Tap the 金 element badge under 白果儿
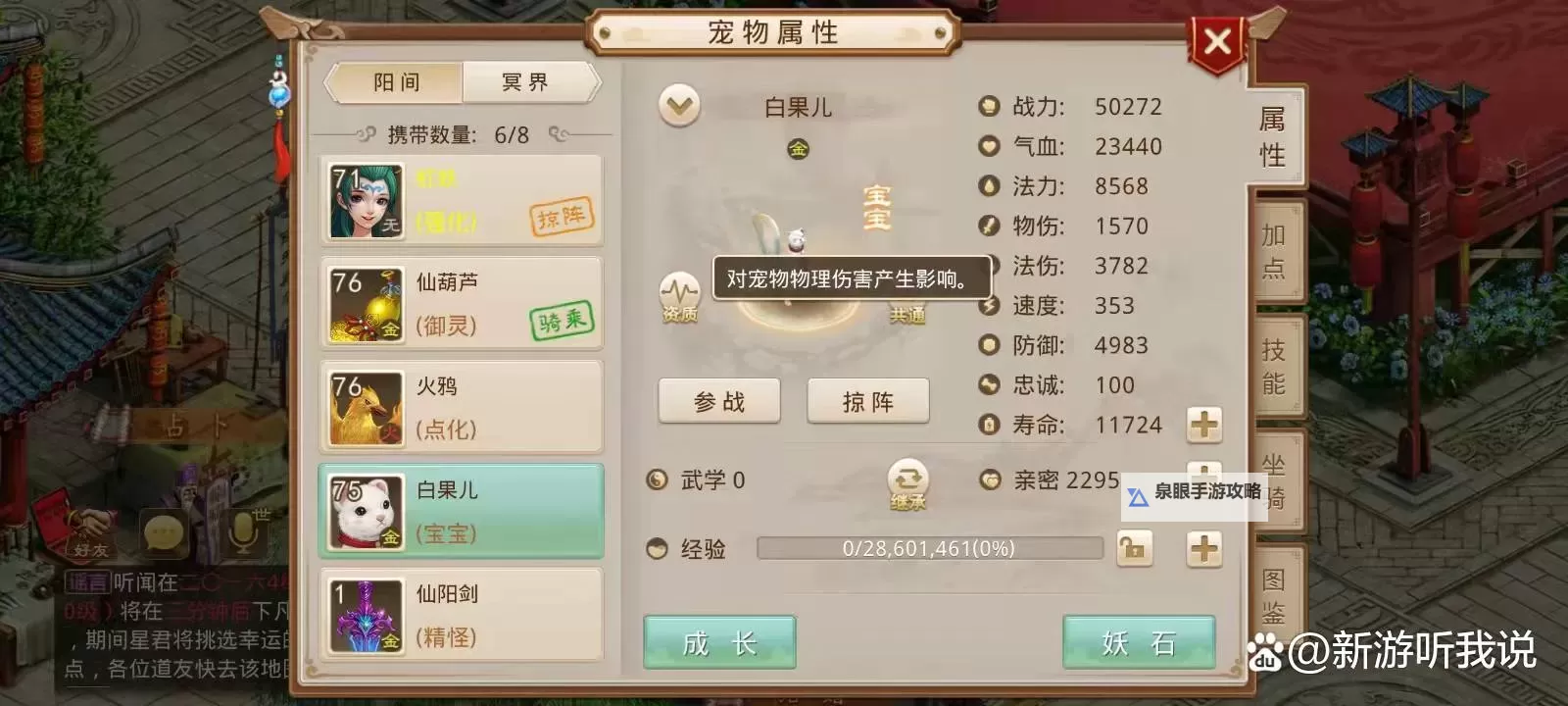Image resolution: width=1568 pixels, height=706 pixels. 799,149
